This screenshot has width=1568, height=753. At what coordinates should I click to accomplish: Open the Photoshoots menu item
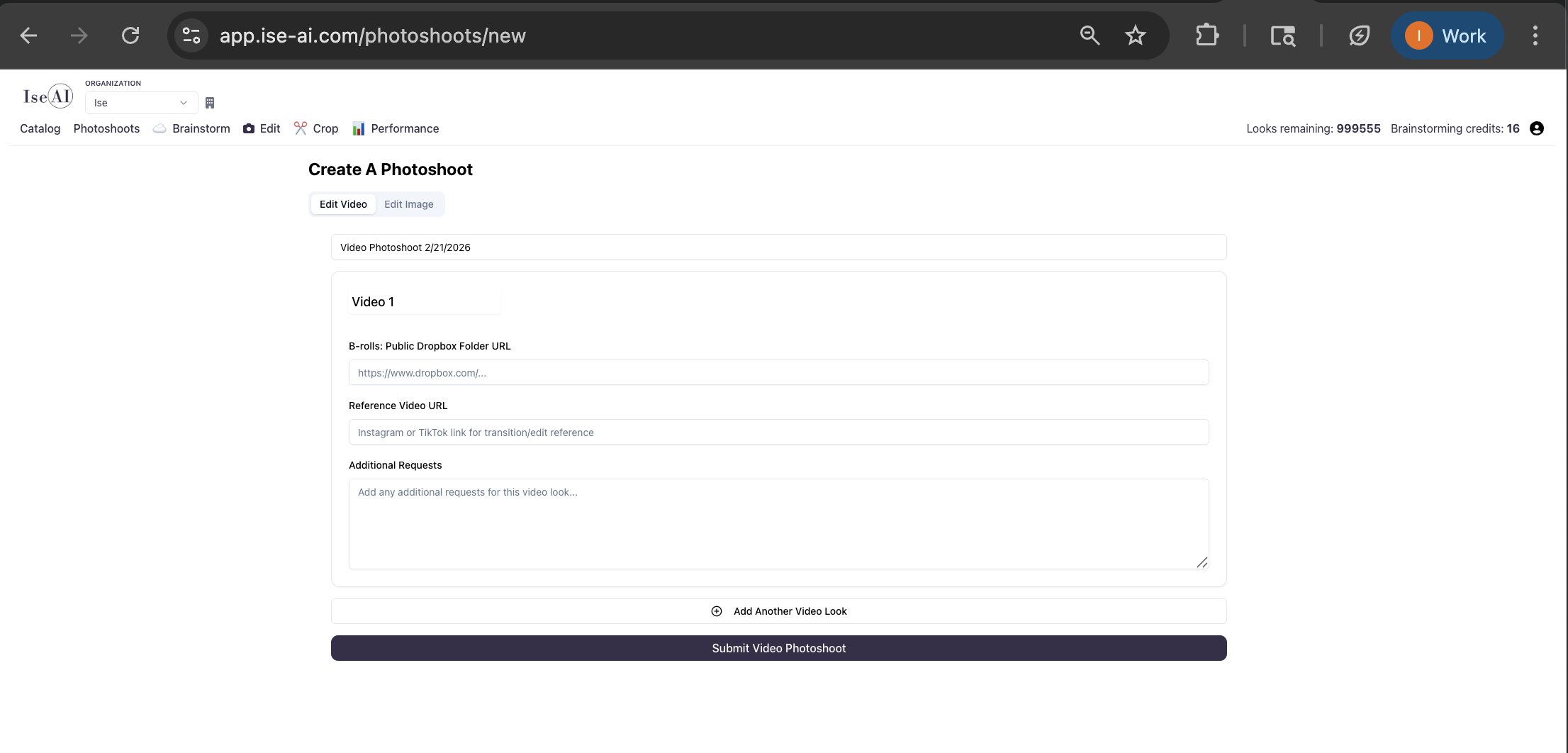coord(106,128)
